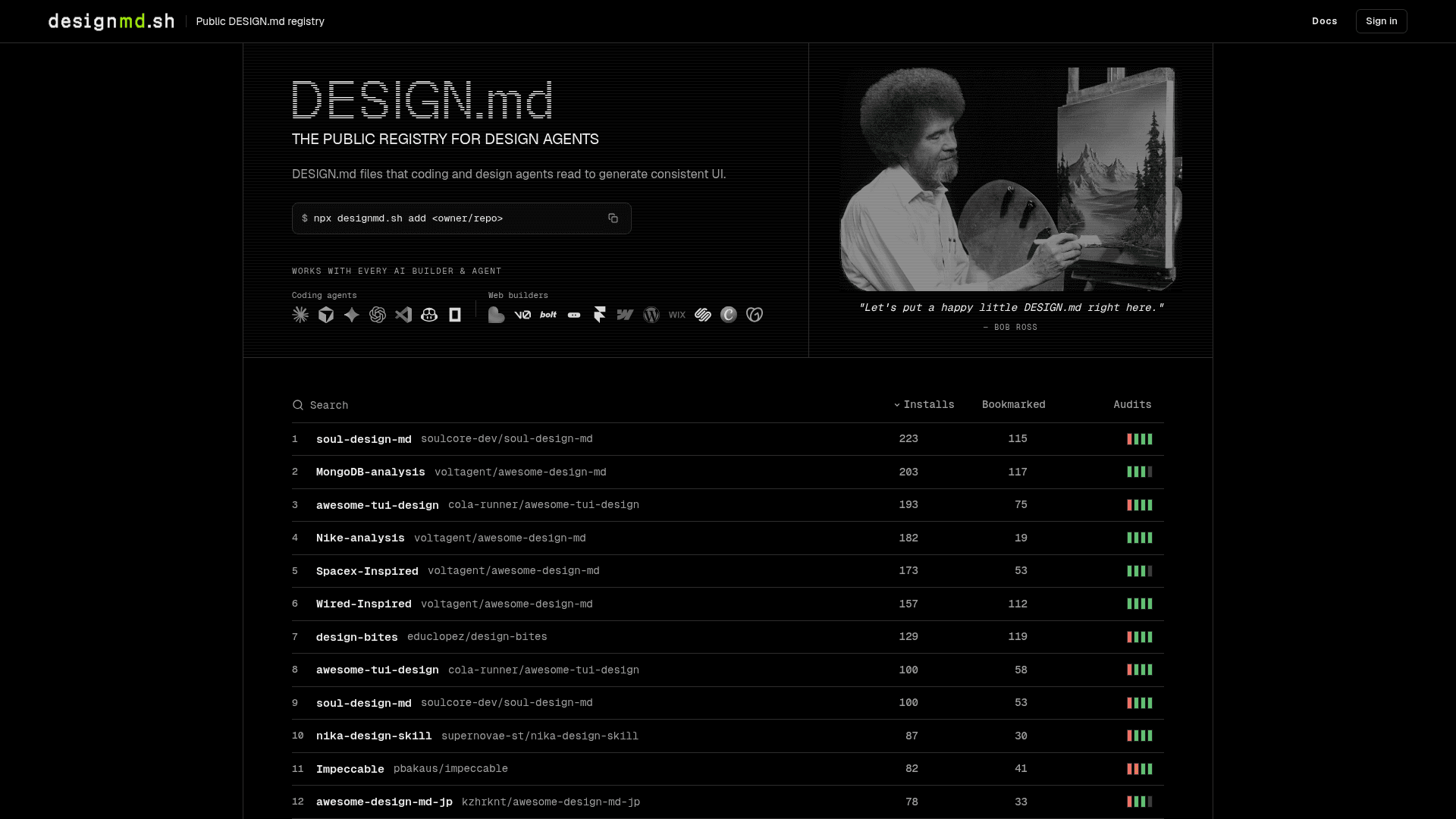This screenshot has height=819, width=1456.
Task: Open the Wired-Inspired entry
Action: tap(728, 604)
